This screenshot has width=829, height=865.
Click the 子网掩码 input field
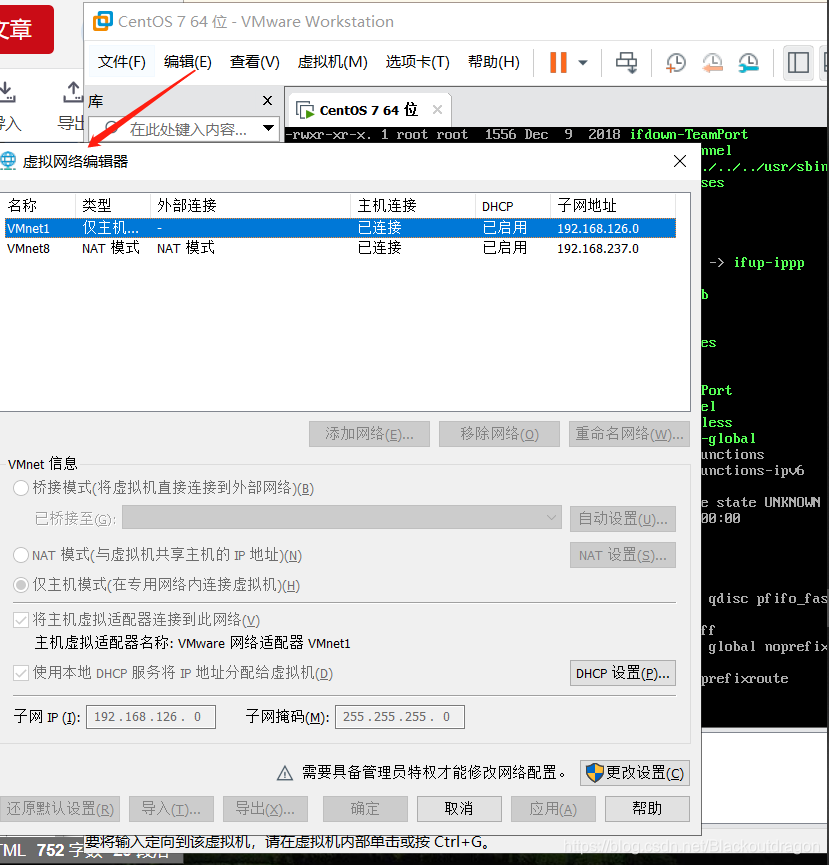click(400, 717)
